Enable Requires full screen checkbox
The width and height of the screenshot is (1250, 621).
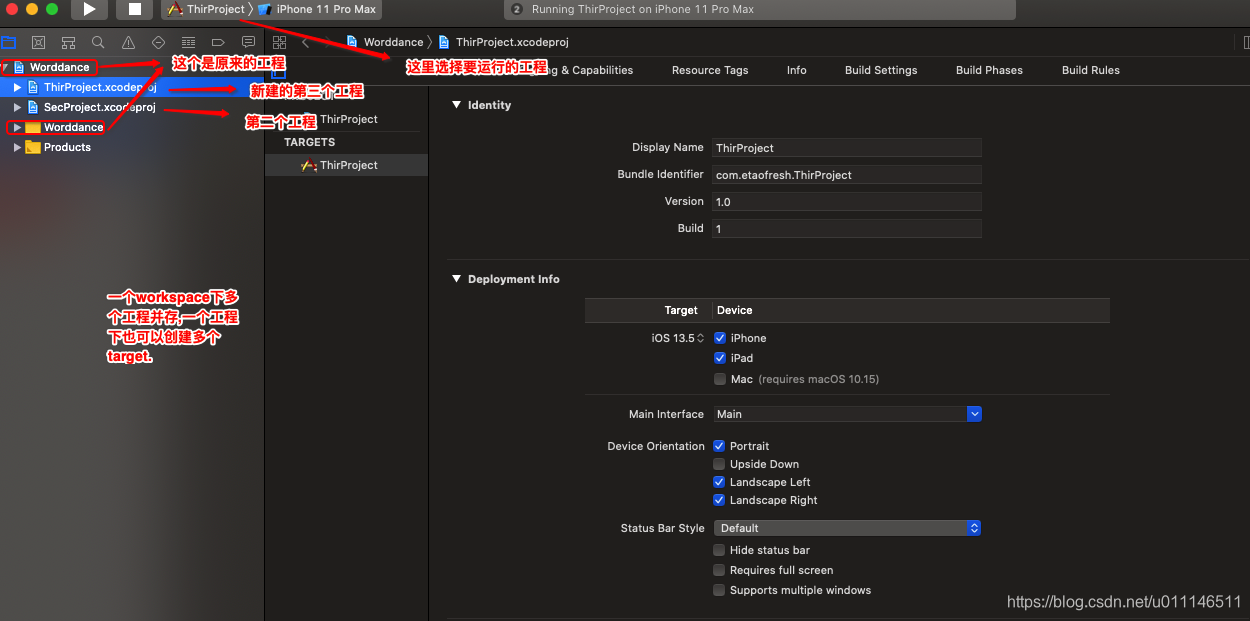(x=719, y=570)
